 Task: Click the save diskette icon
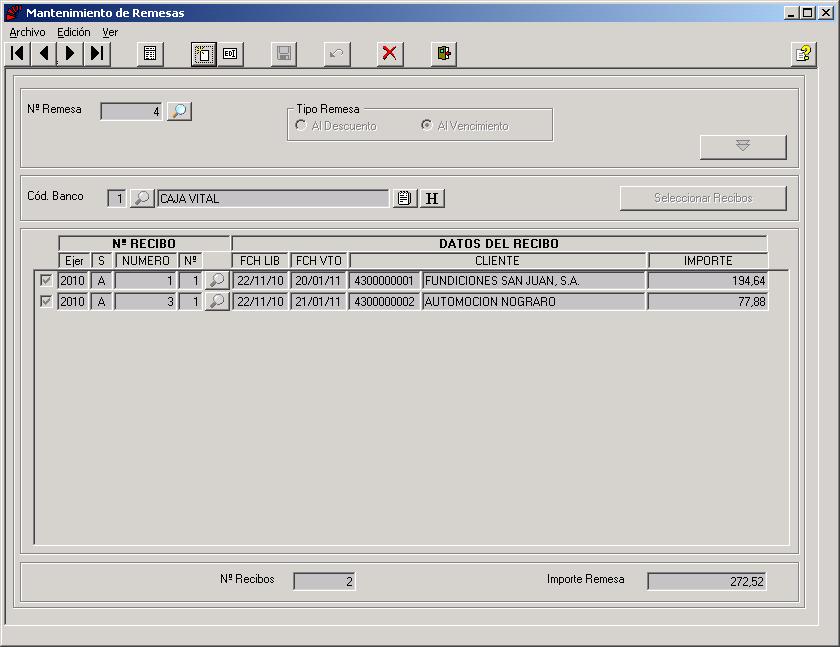(x=283, y=54)
